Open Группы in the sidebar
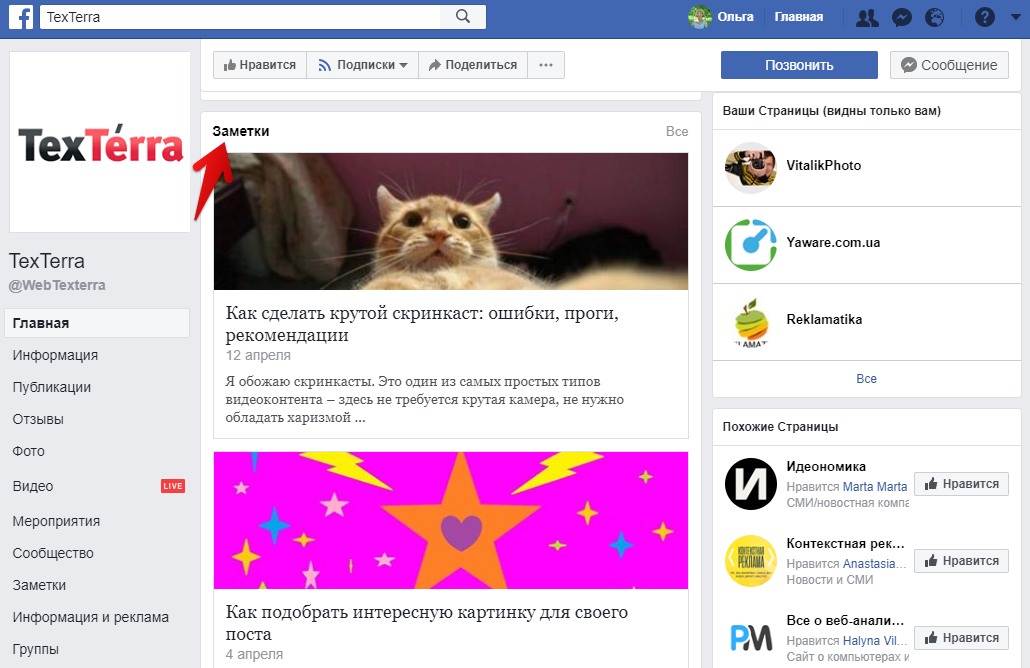 click(35, 649)
